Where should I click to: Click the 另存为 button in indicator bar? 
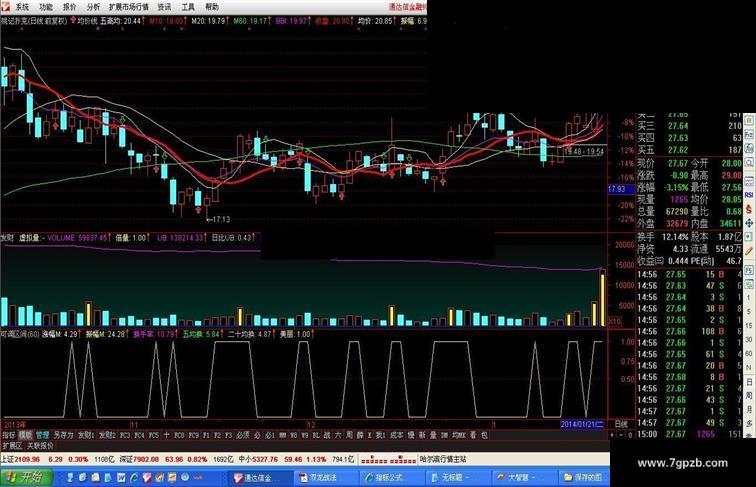tap(63, 435)
